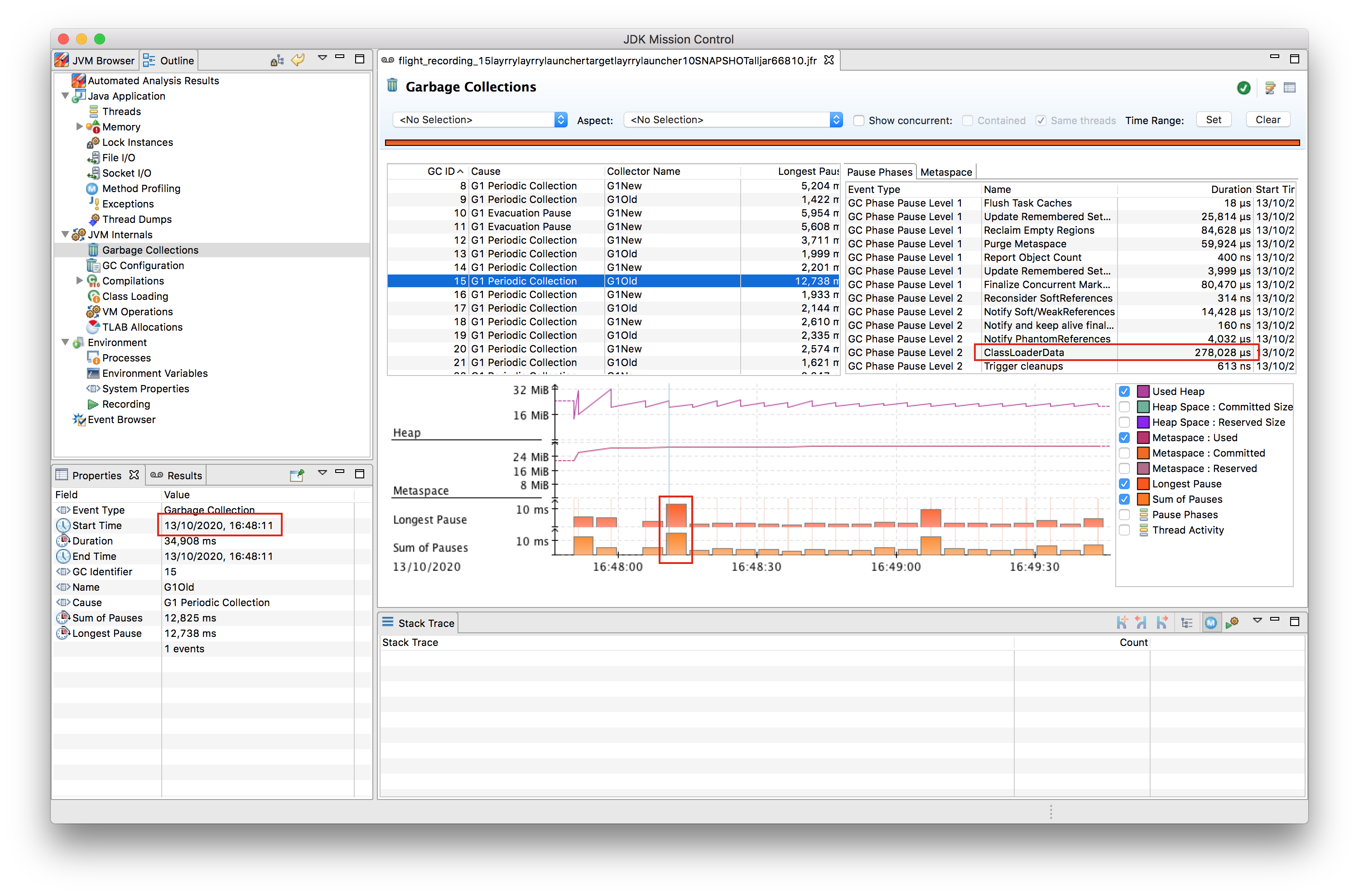Screen dimensions: 1359x896
Task: Select File I/O icon
Action: 93,158
